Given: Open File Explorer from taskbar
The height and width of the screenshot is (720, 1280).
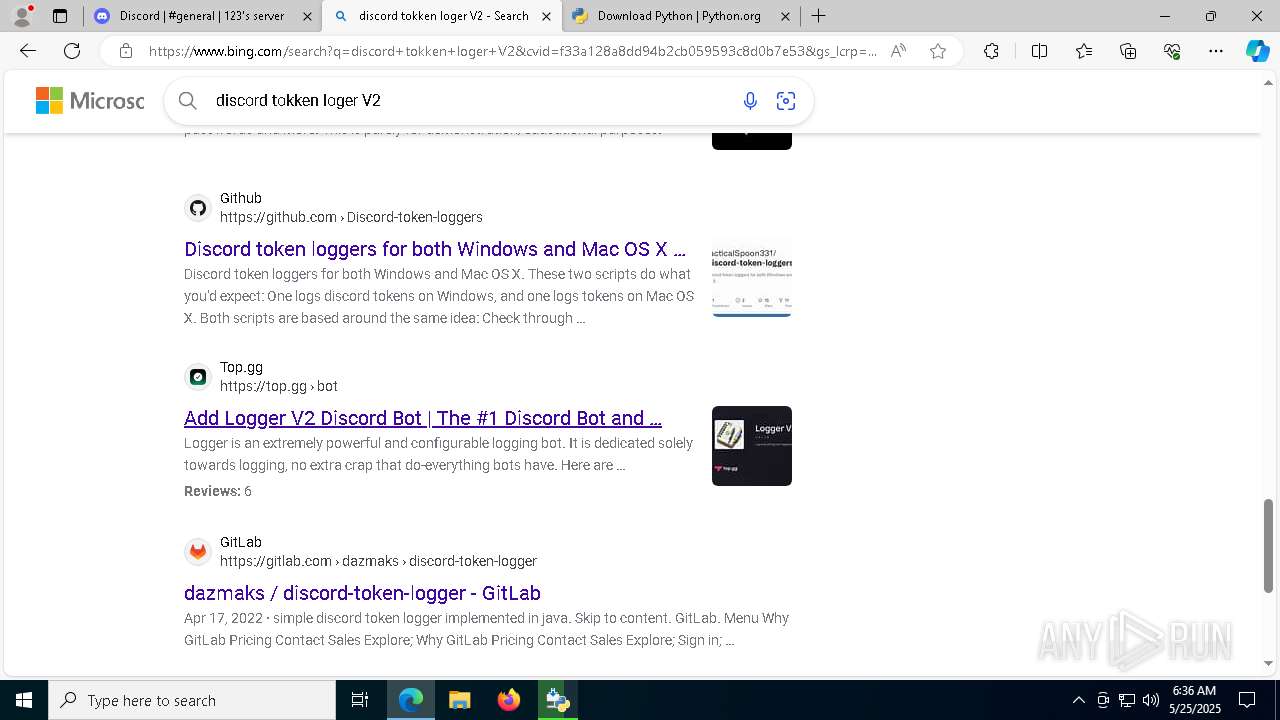Looking at the screenshot, I should click(460, 700).
